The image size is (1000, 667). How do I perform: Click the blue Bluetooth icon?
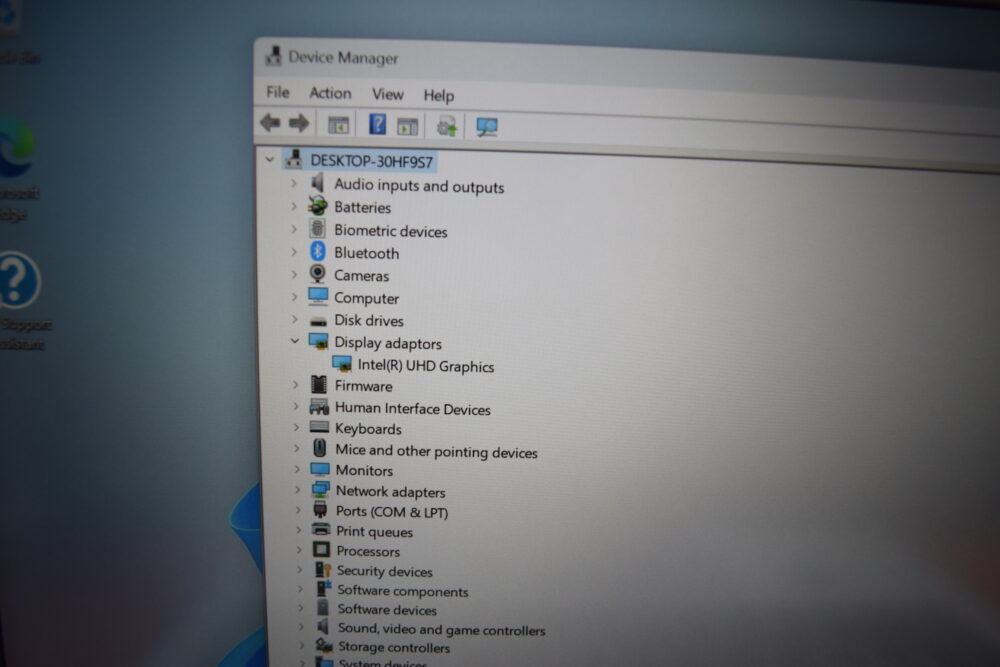coord(318,251)
